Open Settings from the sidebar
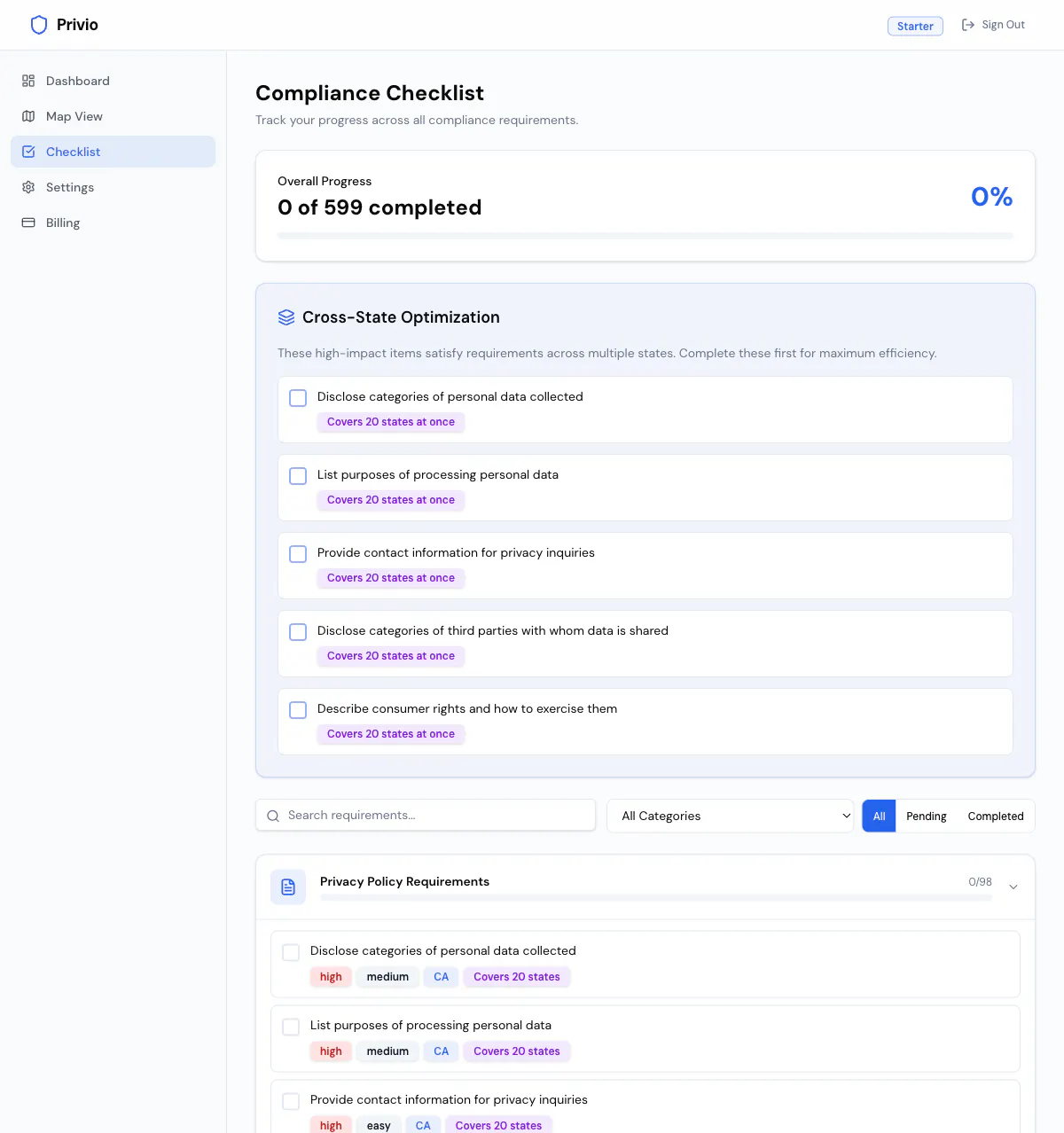1064x1133 pixels. pos(113,187)
